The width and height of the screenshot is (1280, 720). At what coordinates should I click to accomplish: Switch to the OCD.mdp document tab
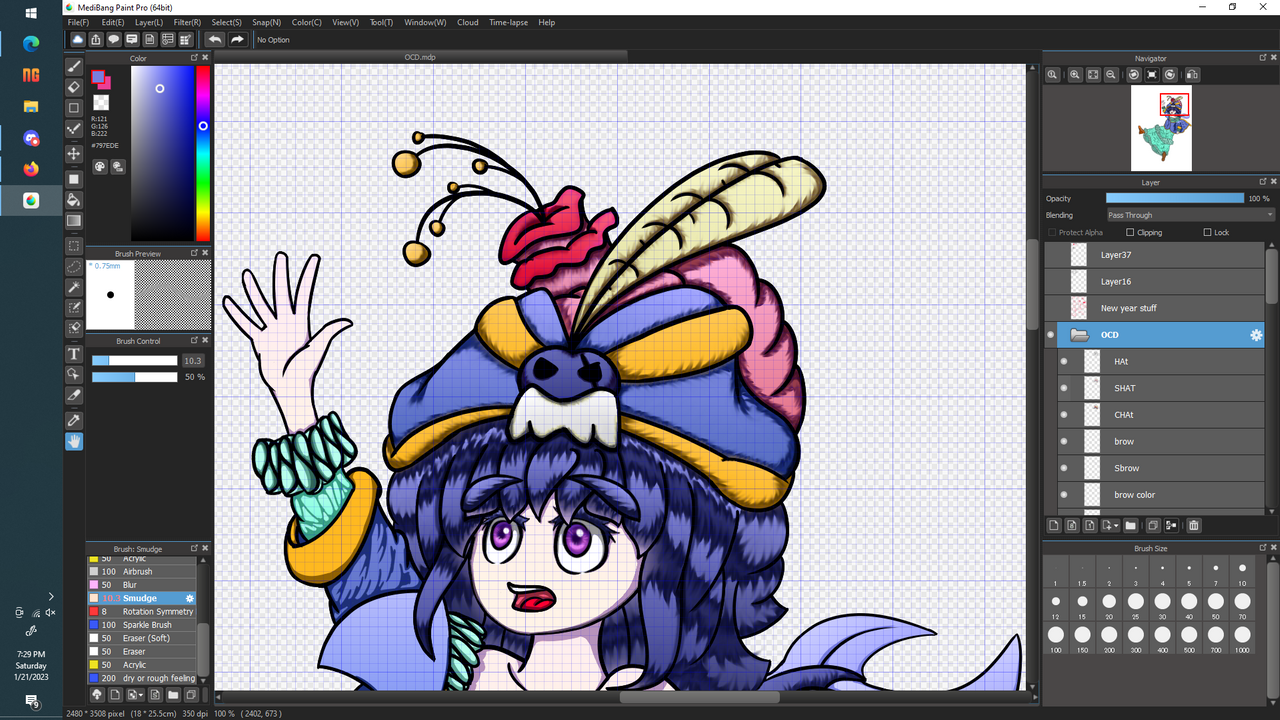pyautogui.click(x=420, y=57)
